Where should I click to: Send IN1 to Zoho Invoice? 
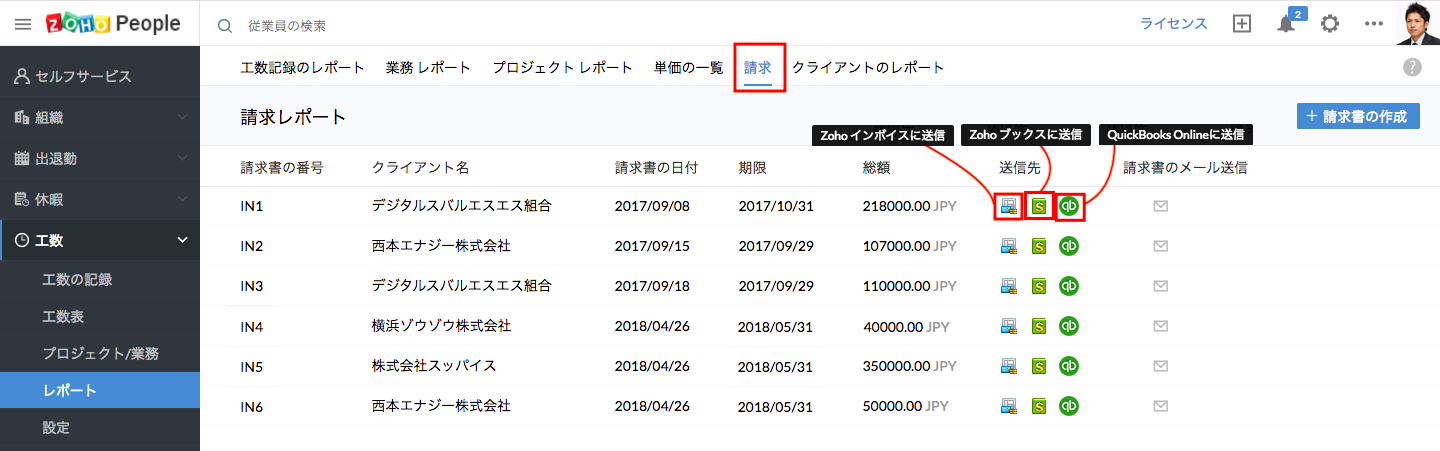click(x=1009, y=206)
